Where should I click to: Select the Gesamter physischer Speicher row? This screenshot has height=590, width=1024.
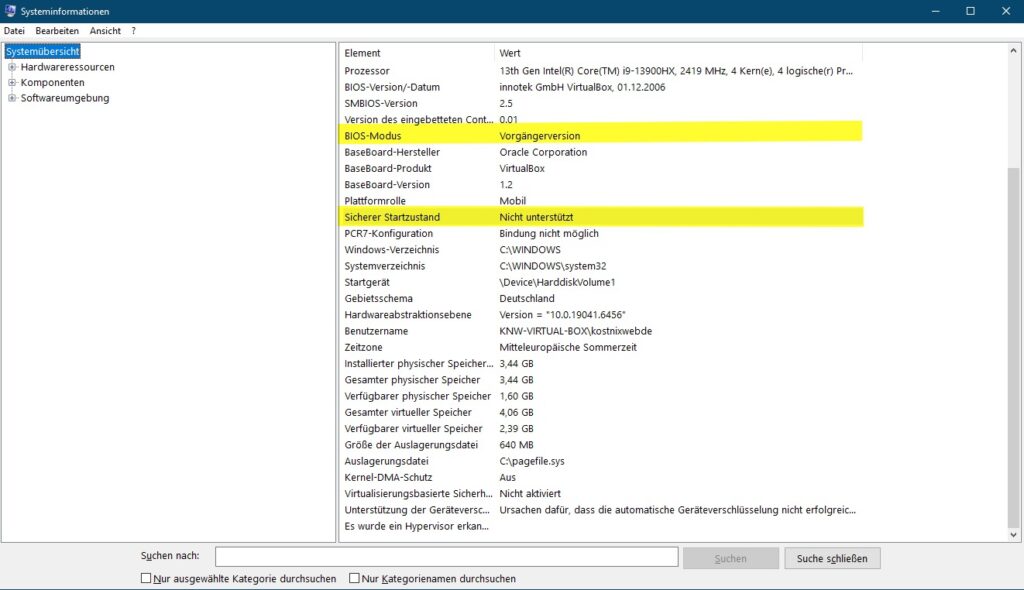(601, 380)
